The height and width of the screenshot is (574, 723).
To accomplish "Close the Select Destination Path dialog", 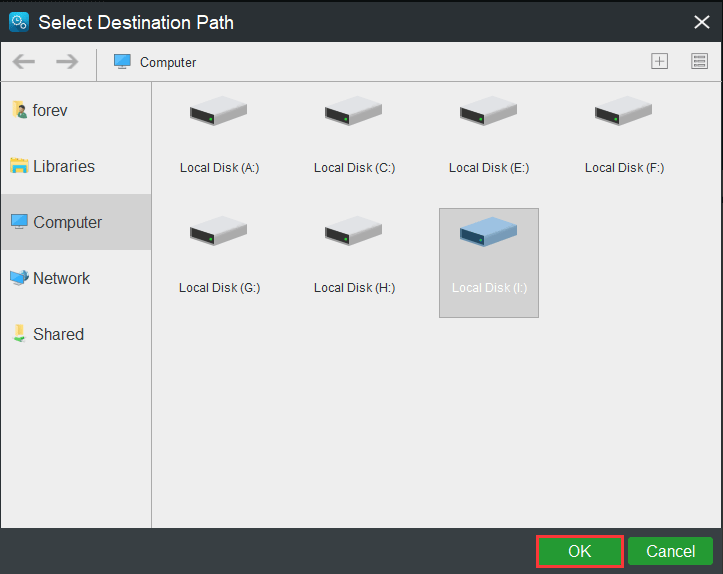I will 701,22.
